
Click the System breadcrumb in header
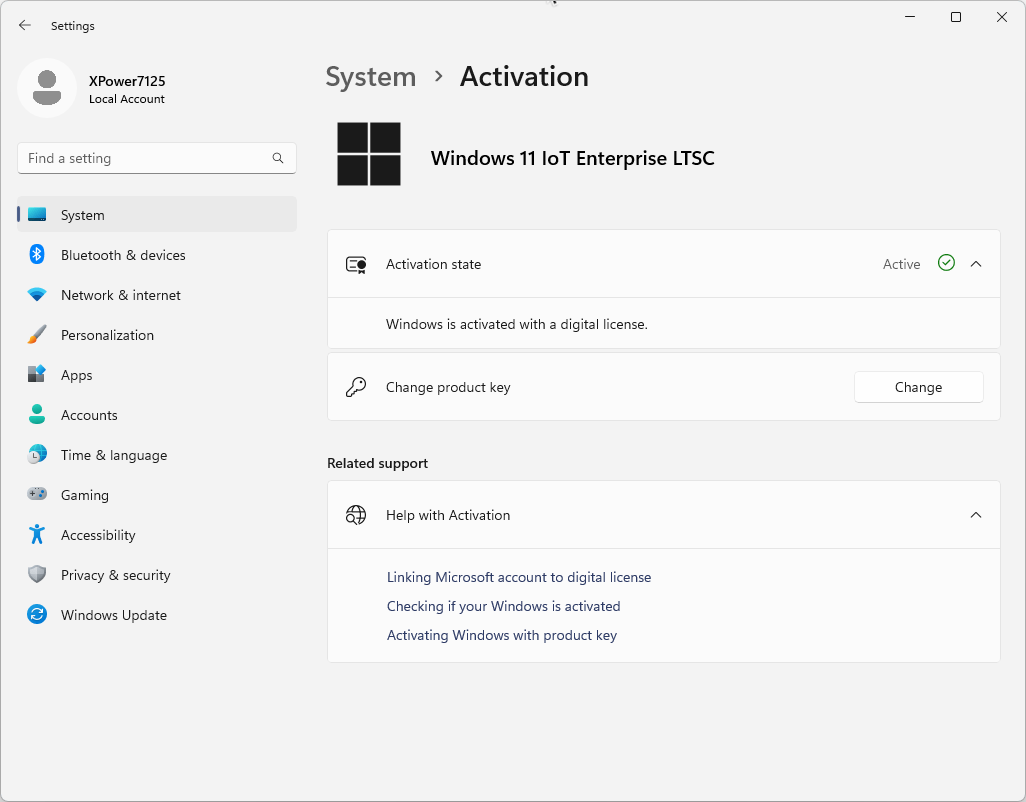coord(371,77)
